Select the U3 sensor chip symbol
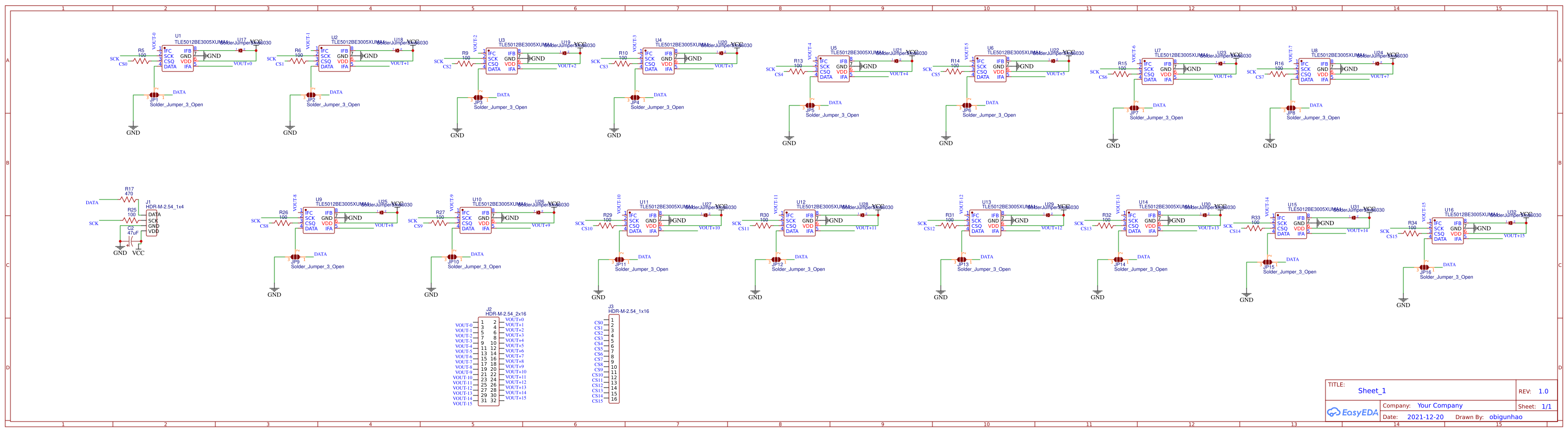 tap(502, 61)
